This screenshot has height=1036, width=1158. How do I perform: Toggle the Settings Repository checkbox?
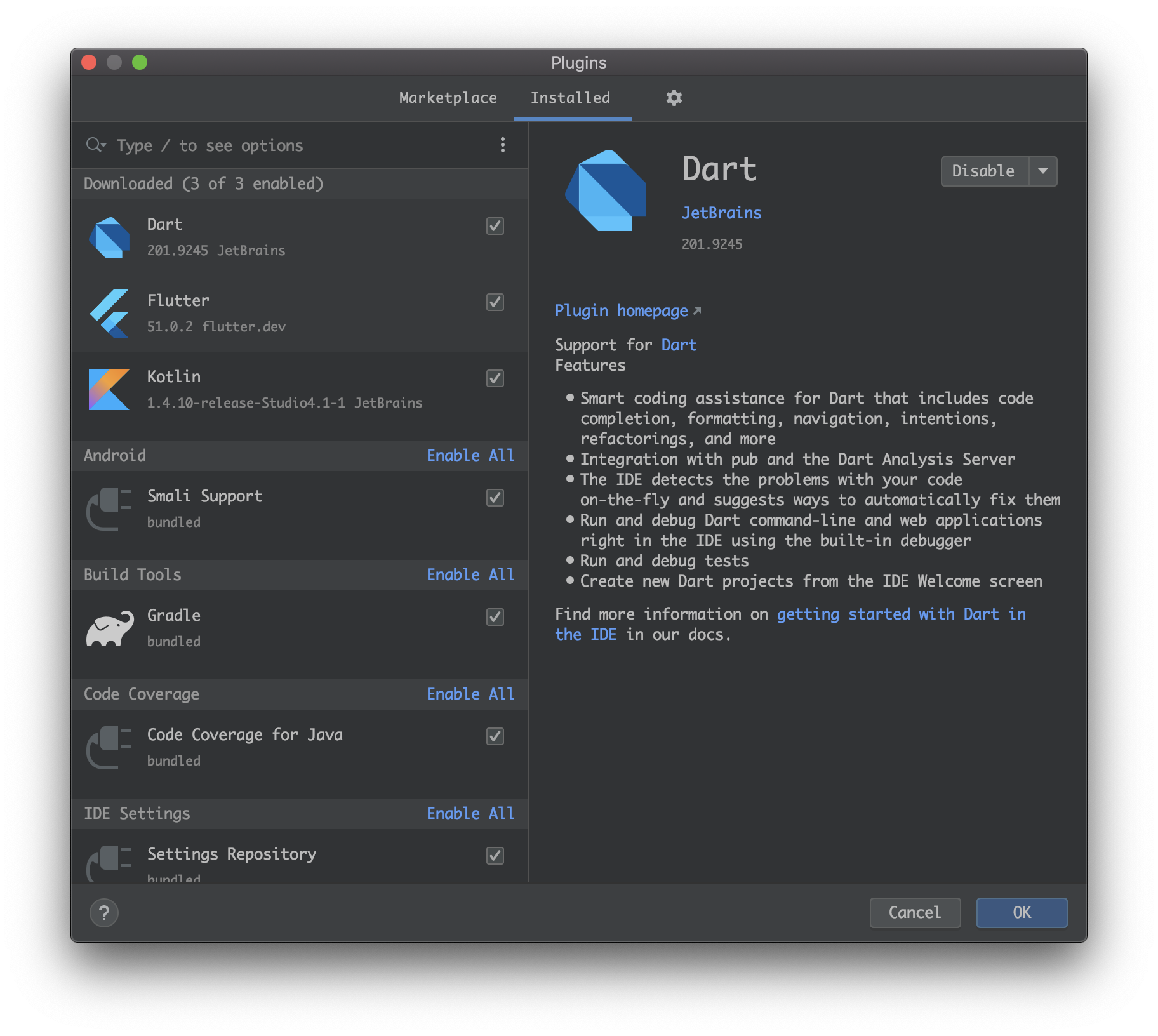[495, 856]
